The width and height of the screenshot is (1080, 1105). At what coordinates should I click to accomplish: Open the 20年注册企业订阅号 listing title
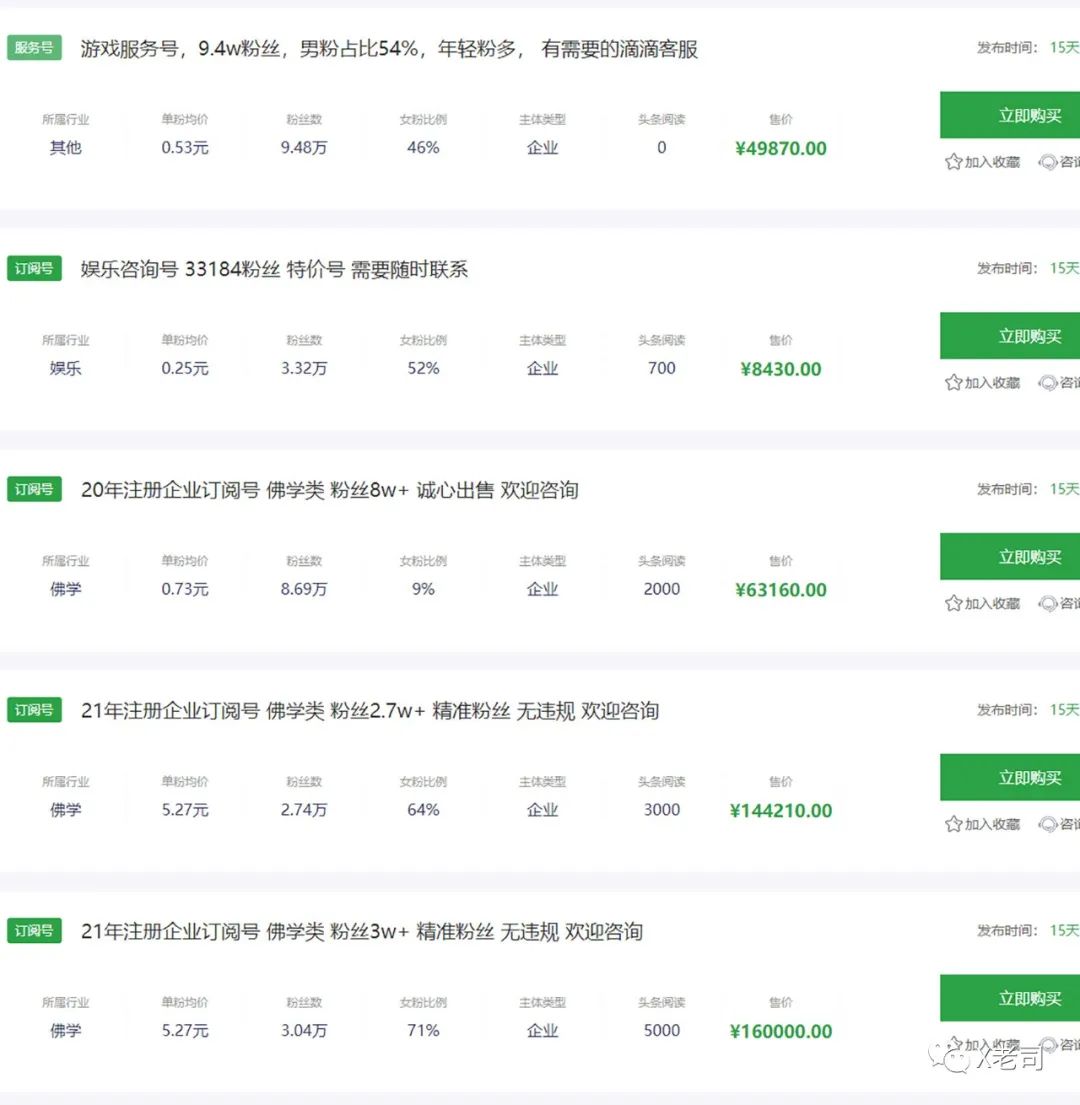[x=330, y=490]
